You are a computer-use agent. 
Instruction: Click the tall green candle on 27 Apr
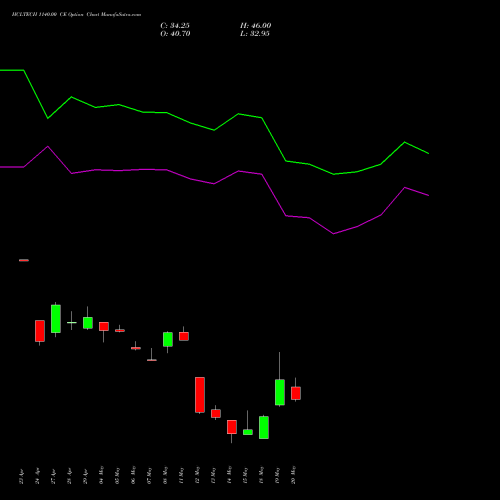pyautogui.click(x=56, y=319)
